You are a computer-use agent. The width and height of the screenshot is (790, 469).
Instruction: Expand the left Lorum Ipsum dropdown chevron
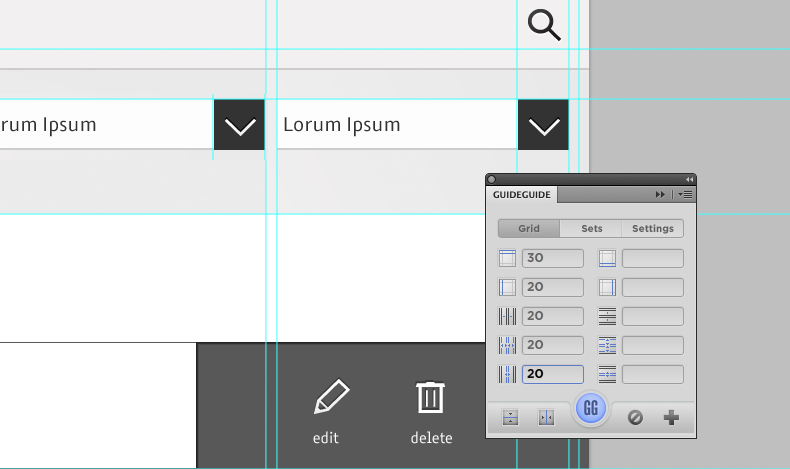pyautogui.click(x=239, y=126)
